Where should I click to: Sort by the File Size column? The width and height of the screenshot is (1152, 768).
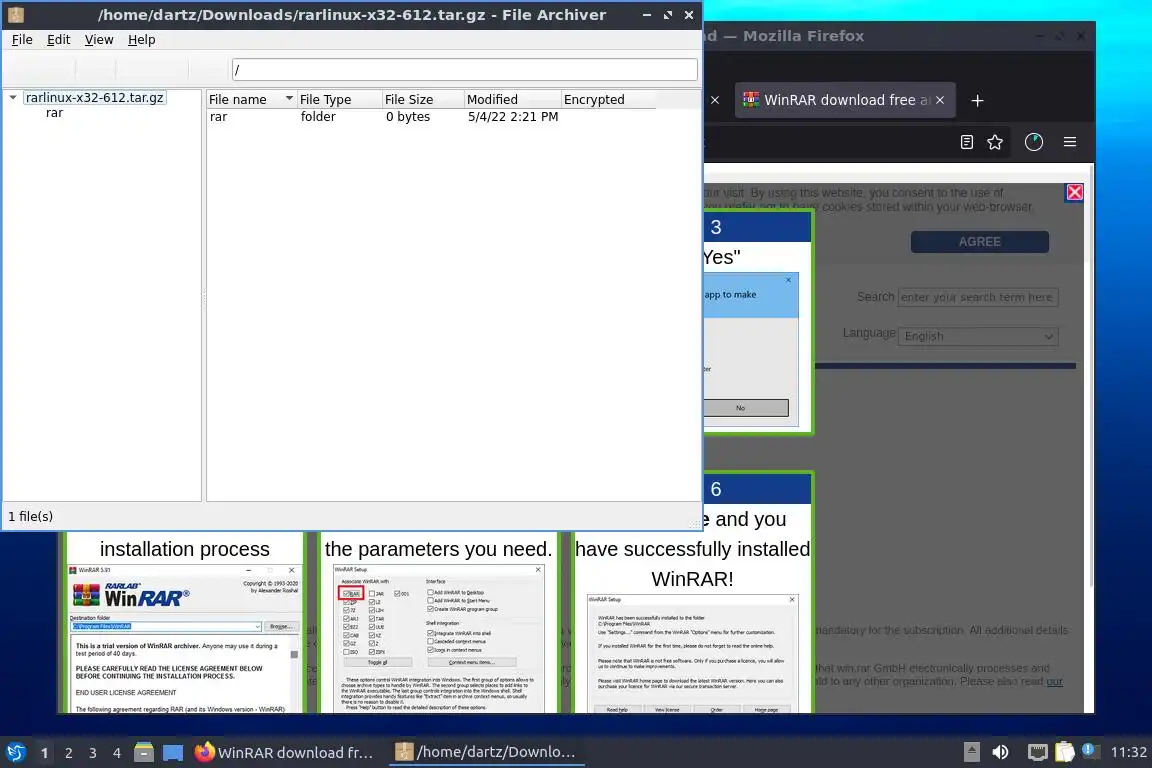coord(423,99)
